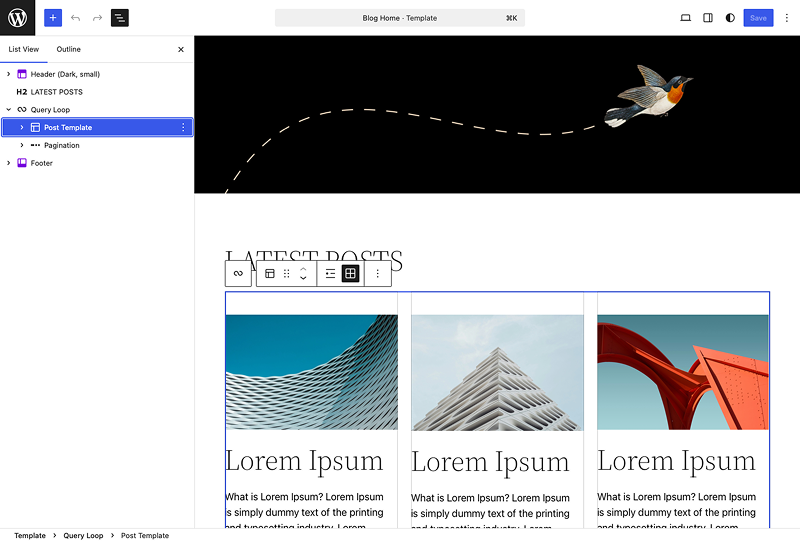This screenshot has width=800, height=542.
Task: Undo the last change
Action: pyautogui.click(x=76, y=18)
